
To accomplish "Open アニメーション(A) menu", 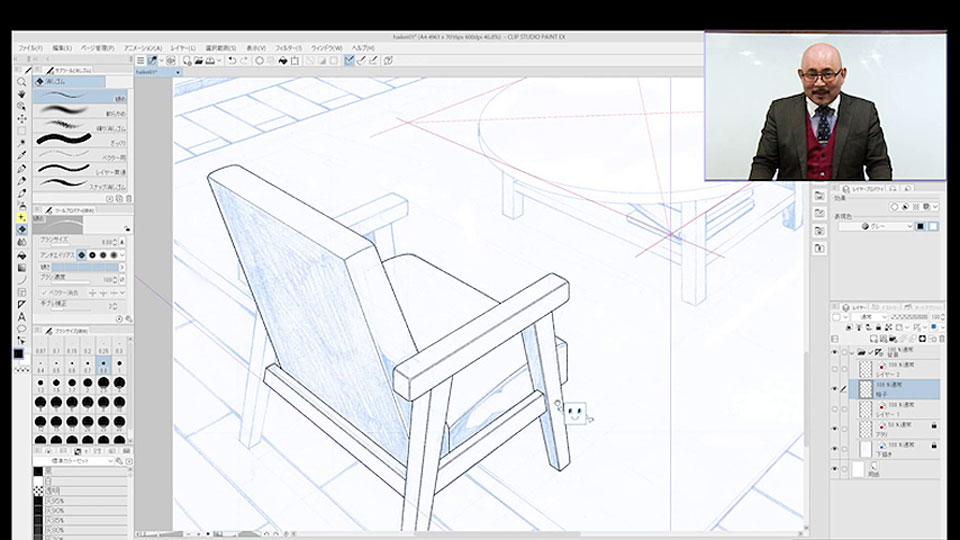I will point(143,48).
